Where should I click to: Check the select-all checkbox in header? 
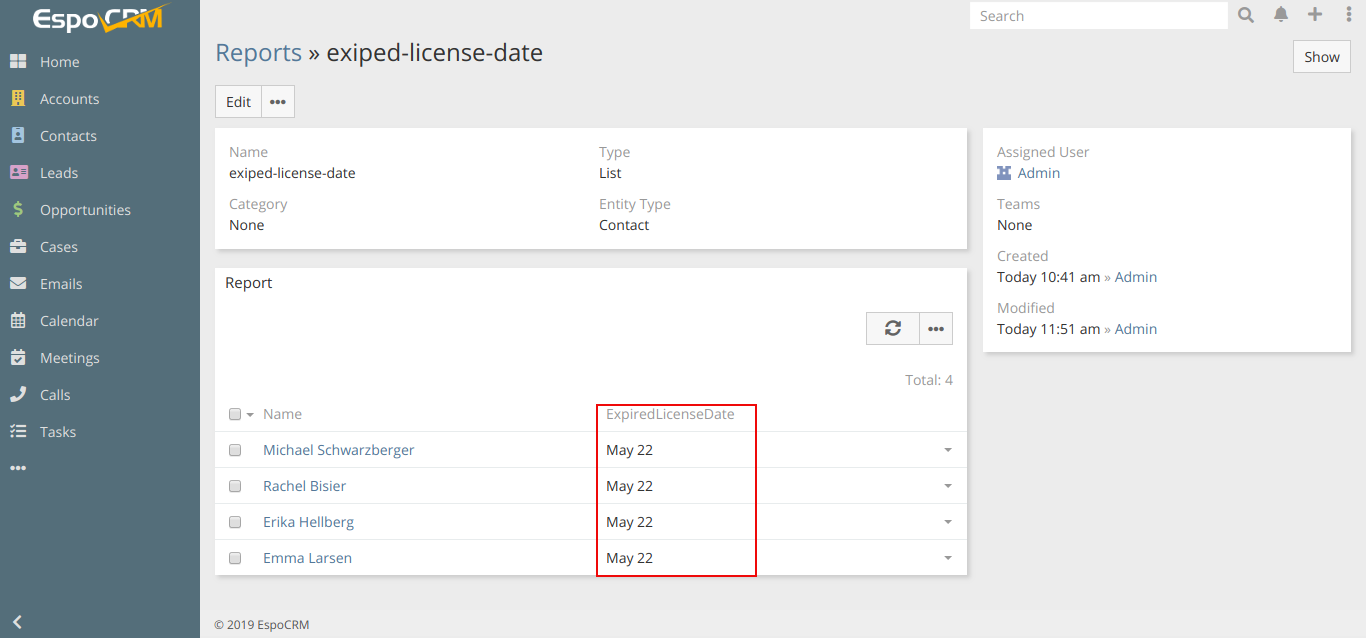[235, 414]
